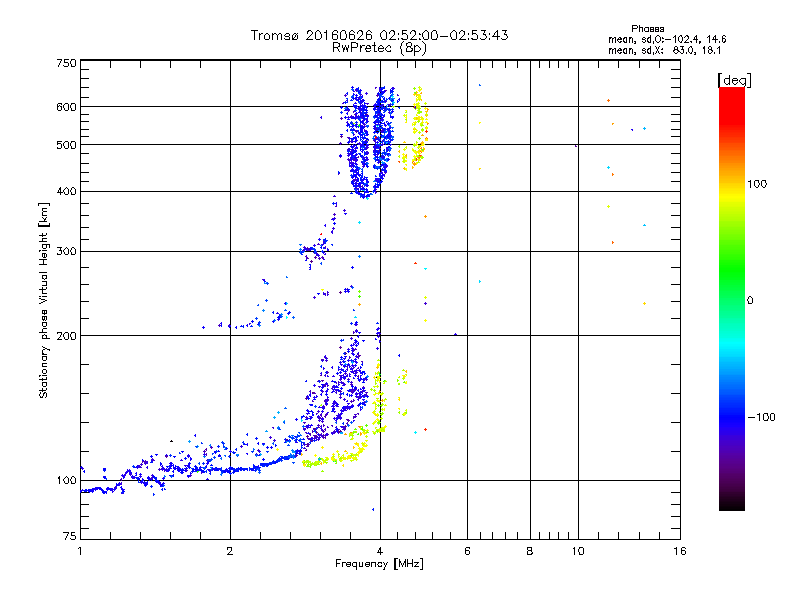Screen dimensions: 800x600
Task: Click the '4' frequency tick label
Action: [x=380, y=551]
